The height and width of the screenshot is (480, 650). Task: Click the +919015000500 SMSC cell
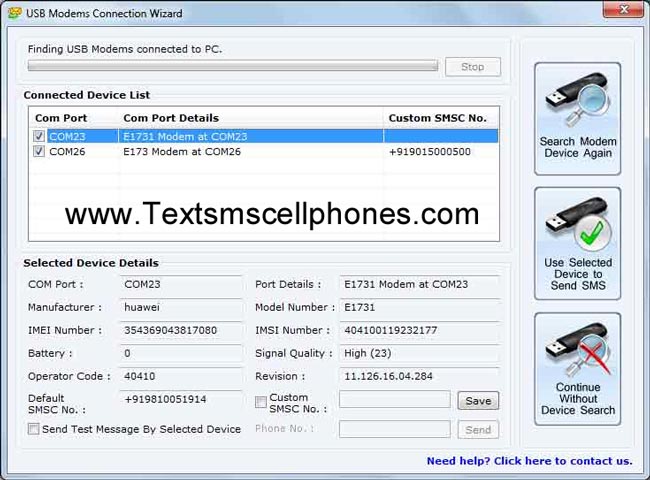pos(429,152)
